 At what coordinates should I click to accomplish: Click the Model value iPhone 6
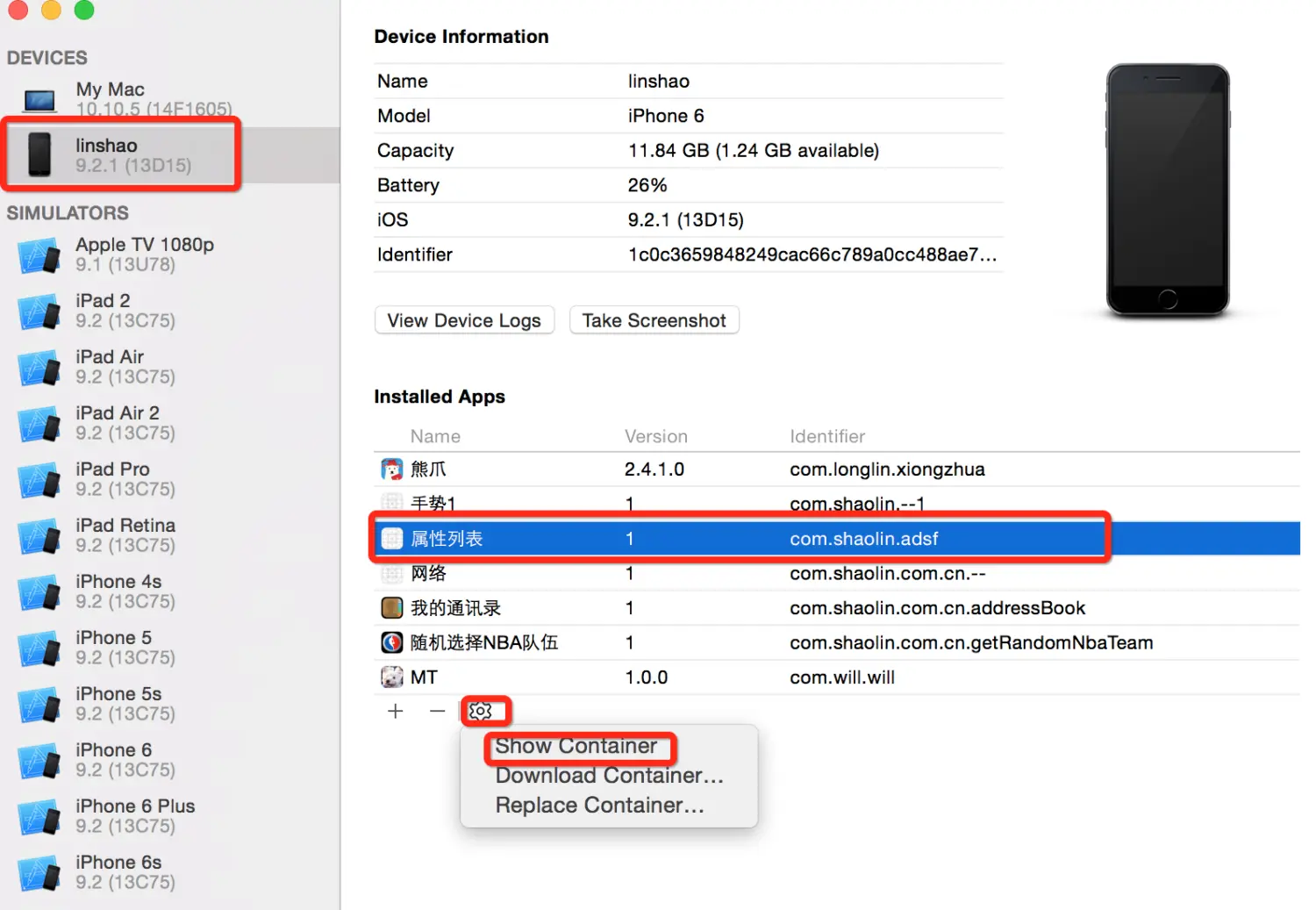pyautogui.click(x=666, y=116)
